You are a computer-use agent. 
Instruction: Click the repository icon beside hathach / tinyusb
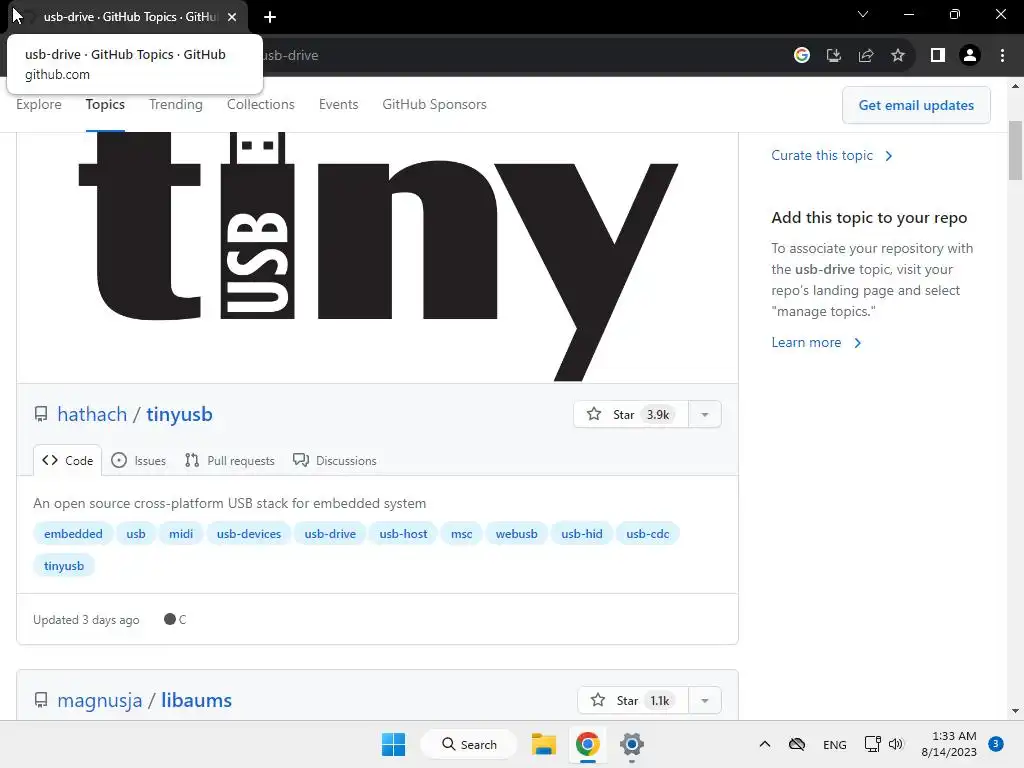pyautogui.click(x=41, y=414)
